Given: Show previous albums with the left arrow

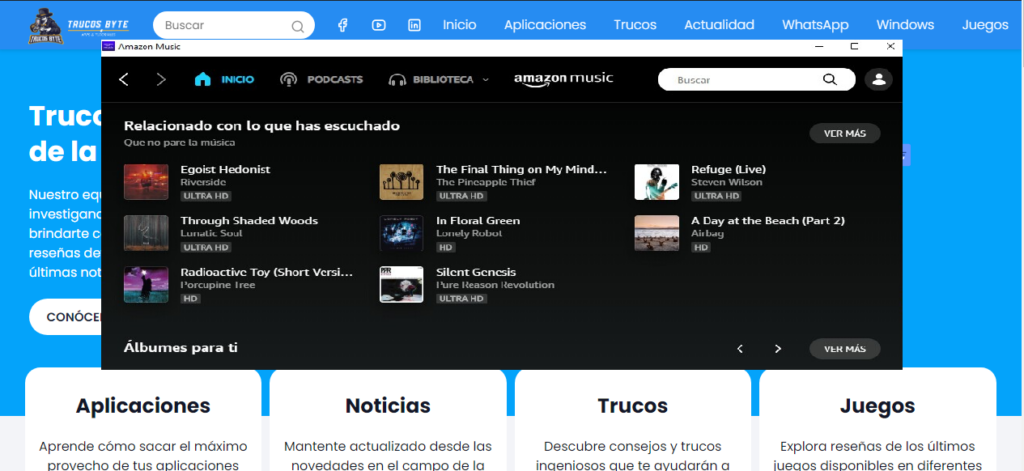Looking at the screenshot, I should pyautogui.click(x=740, y=349).
